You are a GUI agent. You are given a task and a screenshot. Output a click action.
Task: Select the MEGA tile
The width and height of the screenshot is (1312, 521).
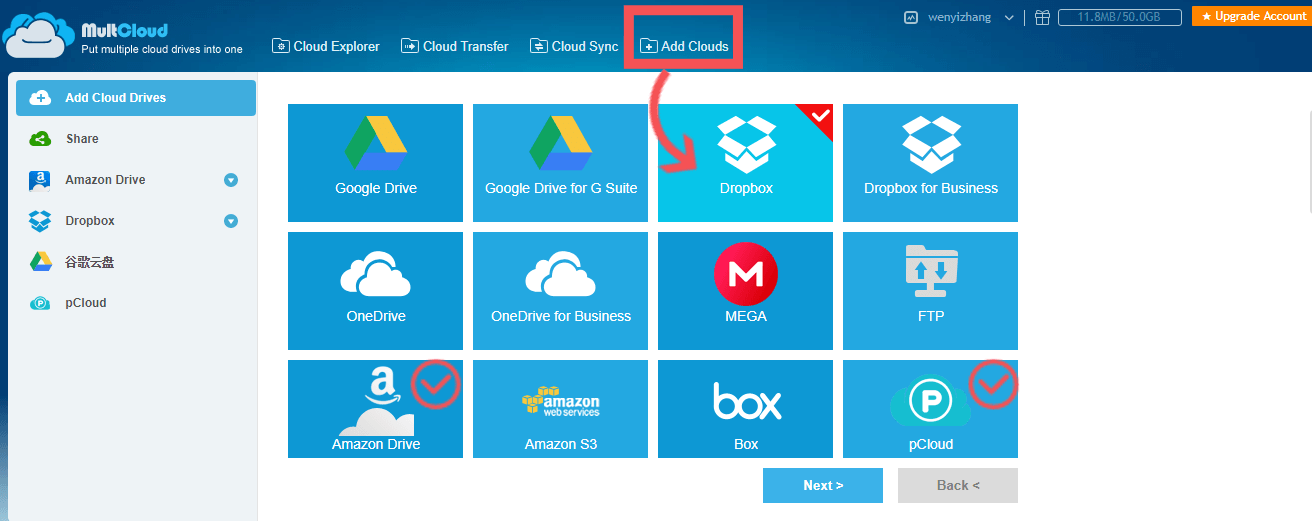745,291
